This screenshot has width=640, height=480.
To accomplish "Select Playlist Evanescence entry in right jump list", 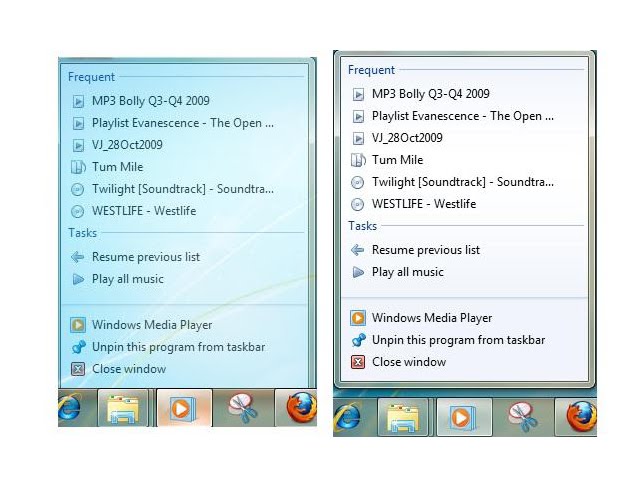I will click(x=465, y=116).
